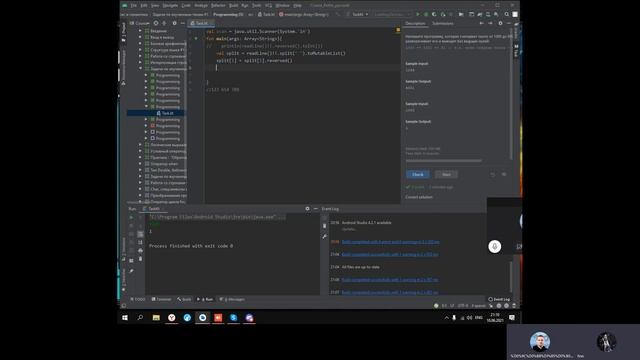This screenshot has height=360, width=640.
Task: Switch to the Description tab
Action: [415, 23]
